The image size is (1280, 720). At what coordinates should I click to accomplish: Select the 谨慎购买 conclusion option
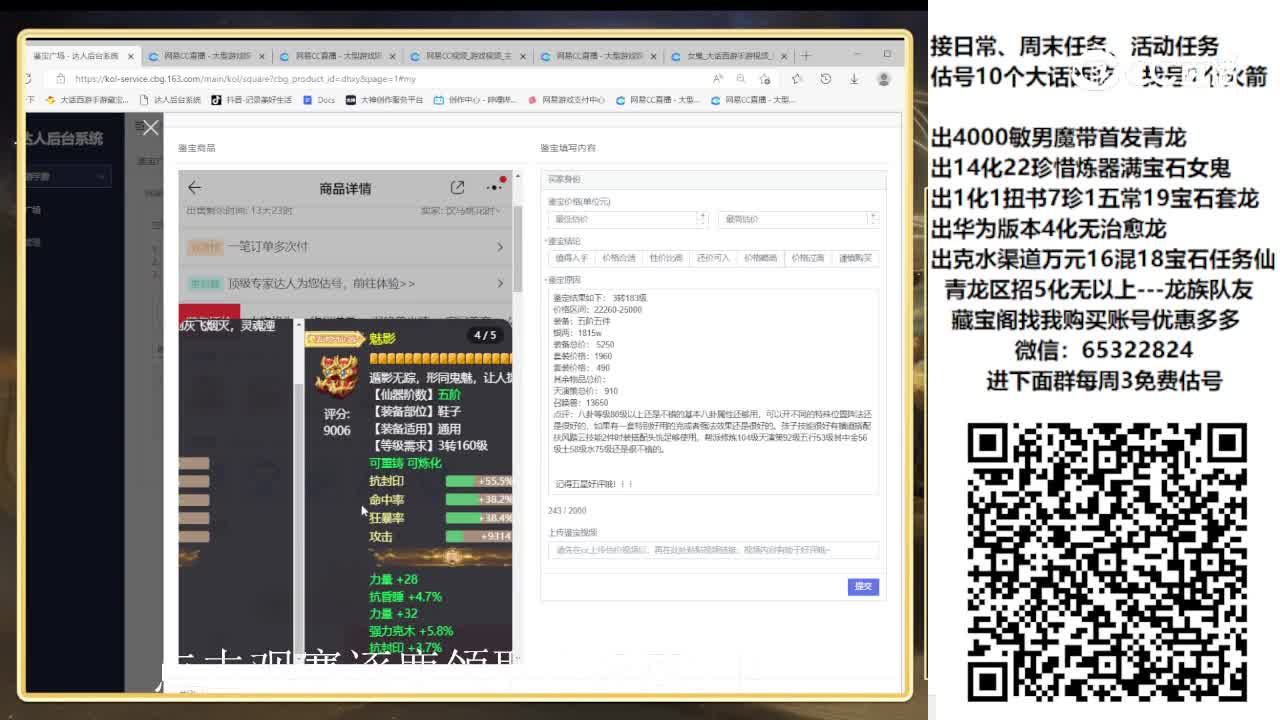(855, 258)
